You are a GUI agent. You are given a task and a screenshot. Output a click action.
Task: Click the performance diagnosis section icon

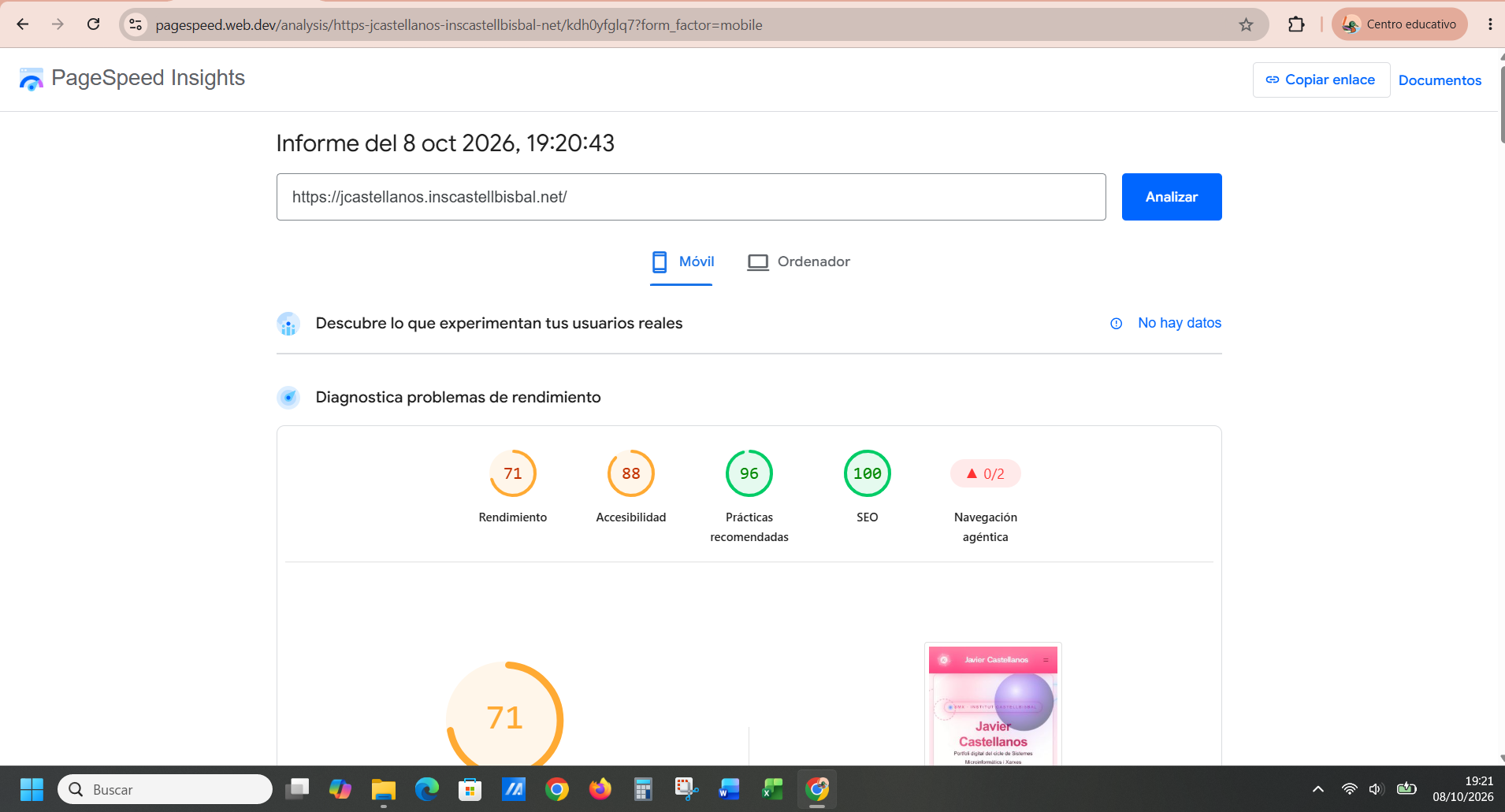tap(288, 398)
